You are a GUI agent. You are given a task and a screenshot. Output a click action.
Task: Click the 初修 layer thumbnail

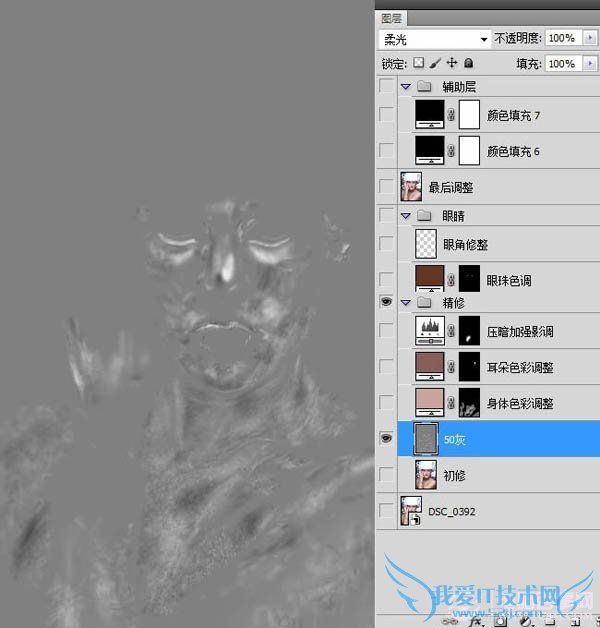[426, 475]
